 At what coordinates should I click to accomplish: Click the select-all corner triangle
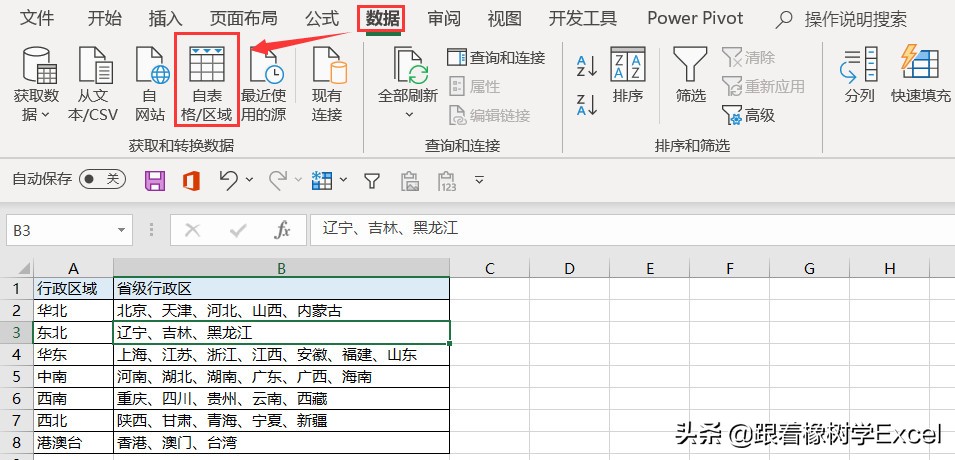(x=23, y=269)
